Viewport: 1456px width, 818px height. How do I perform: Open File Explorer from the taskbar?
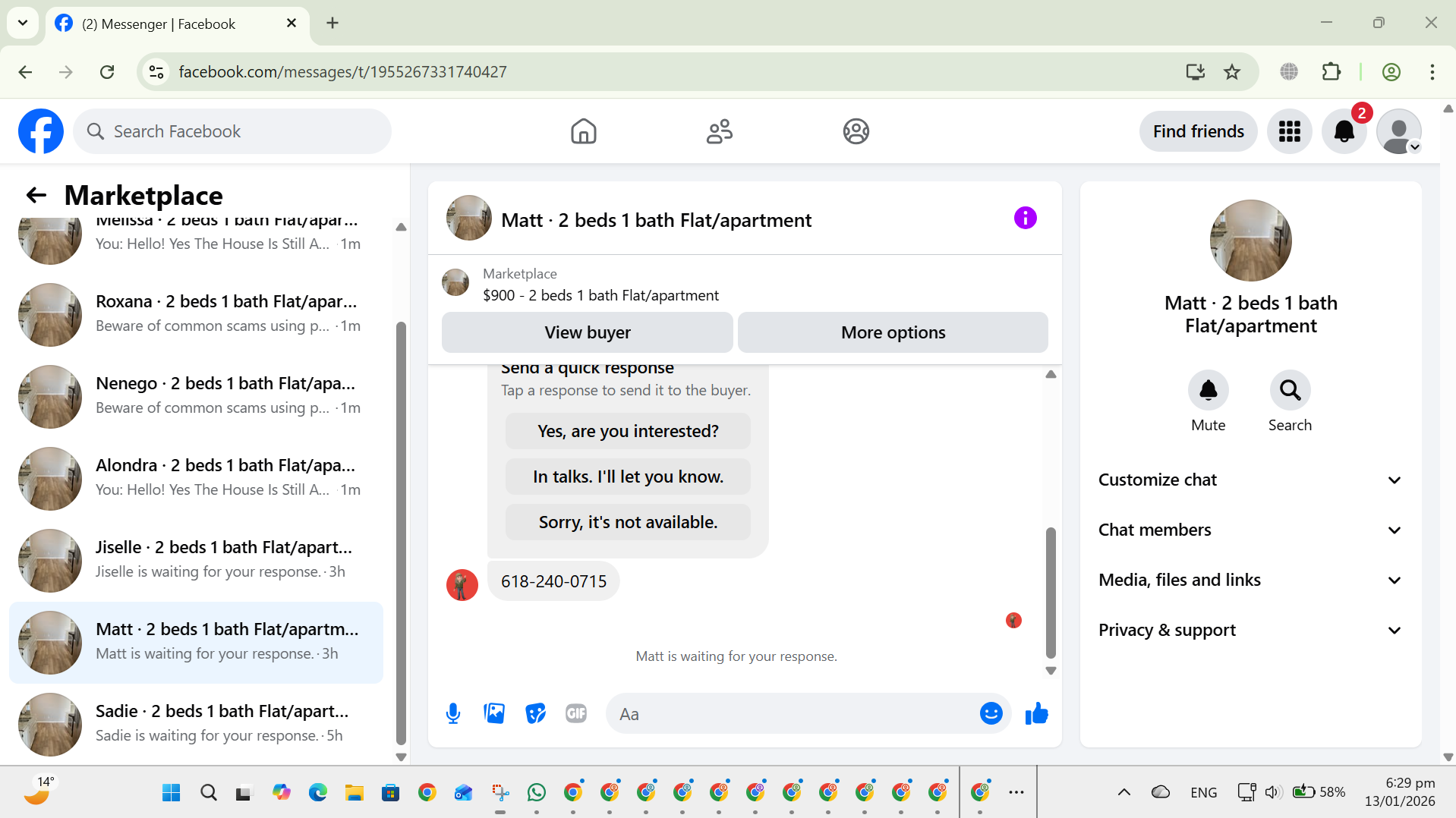click(x=354, y=792)
